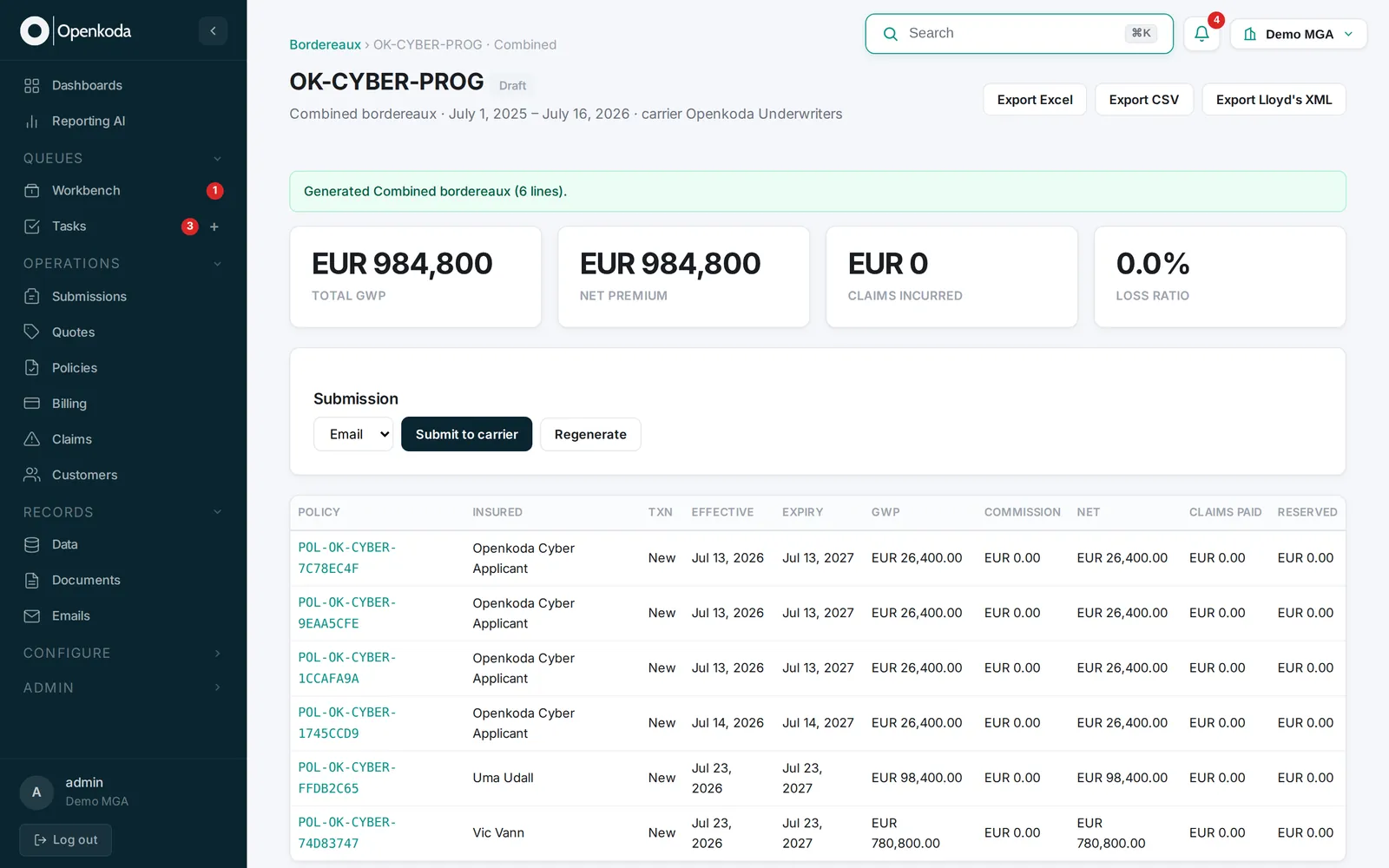Click the Submissions clipboard icon
Screen dimensions: 1389x868
click(x=32, y=296)
